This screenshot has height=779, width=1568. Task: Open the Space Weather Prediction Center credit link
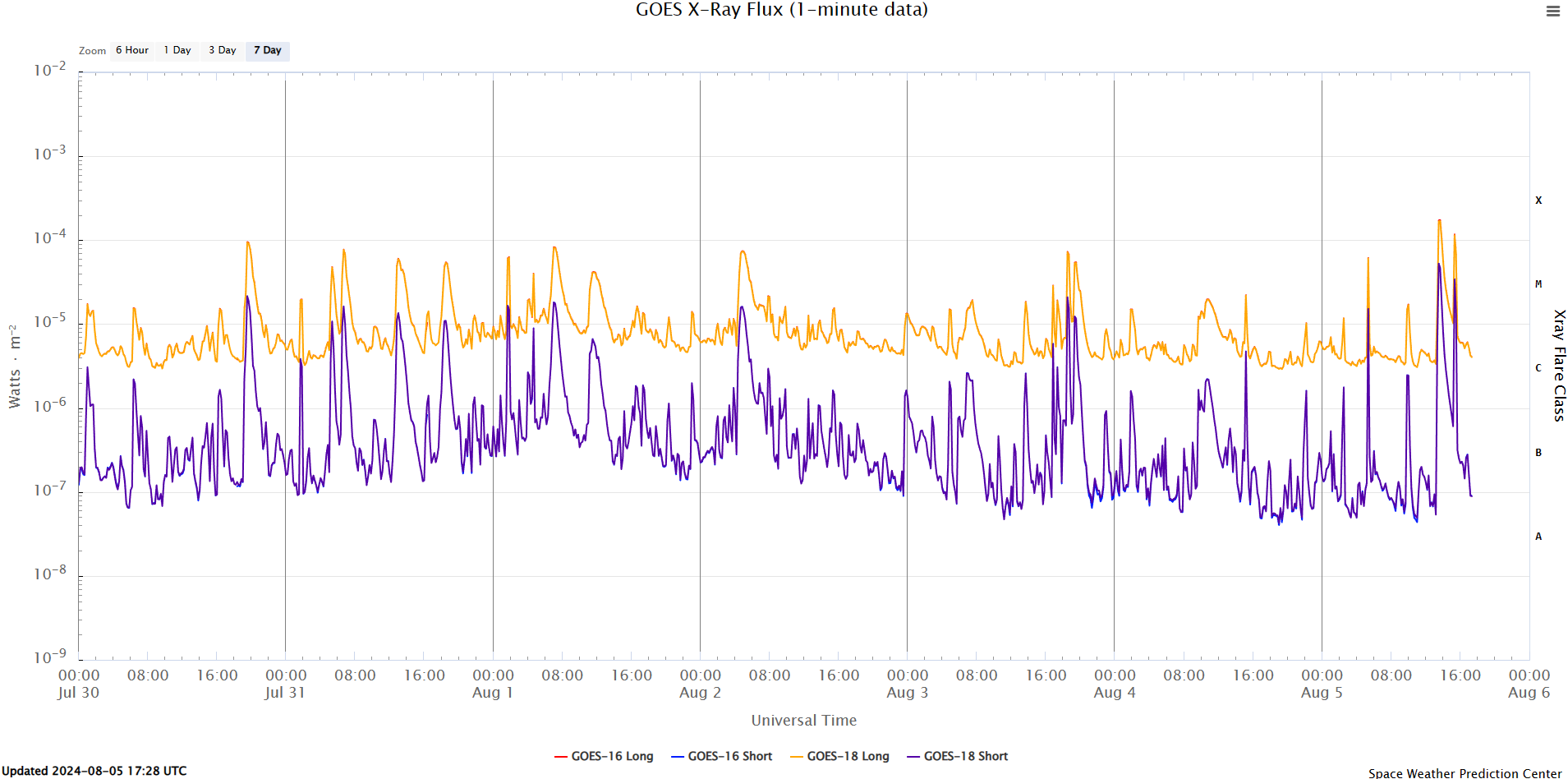click(x=1465, y=772)
